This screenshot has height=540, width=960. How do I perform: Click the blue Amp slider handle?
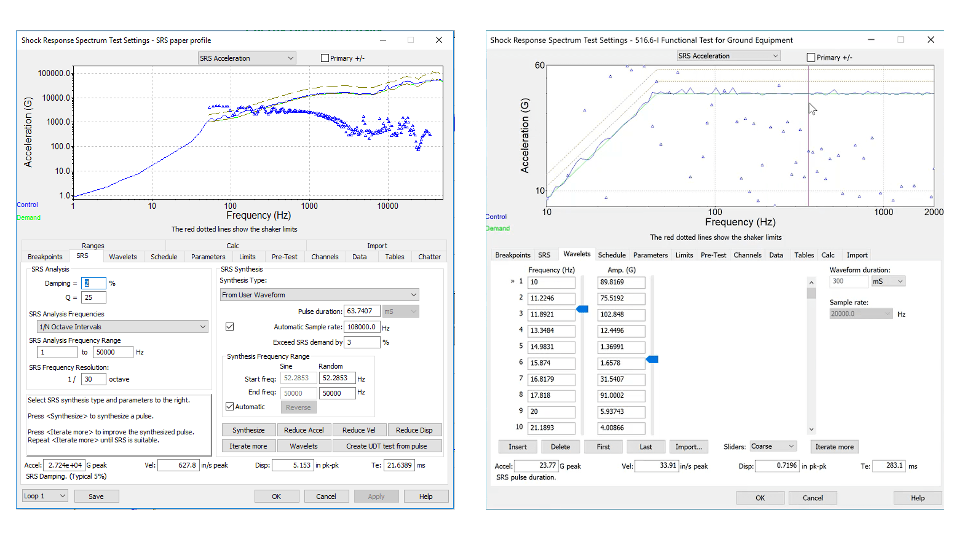coord(652,359)
